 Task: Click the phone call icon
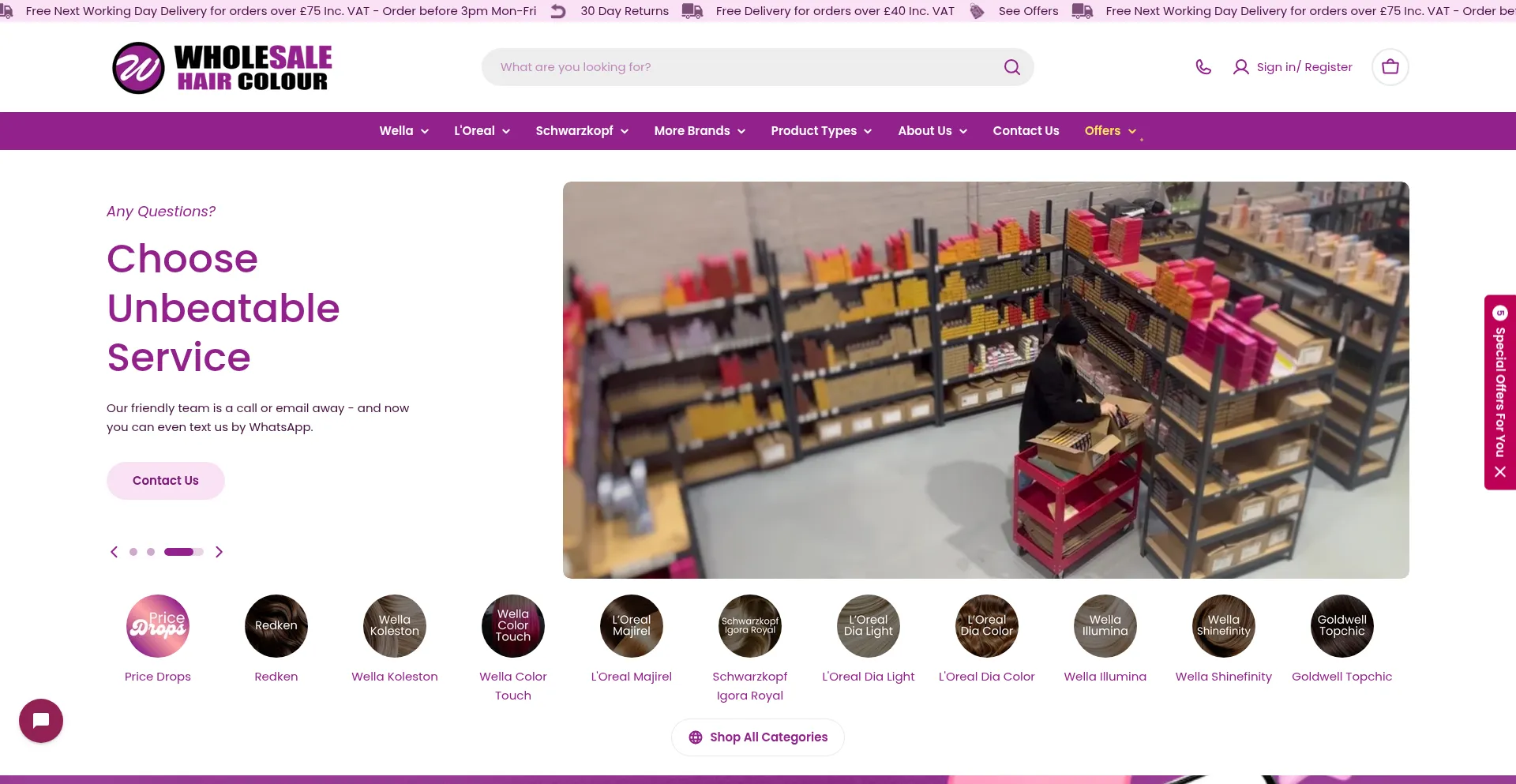[1203, 67]
